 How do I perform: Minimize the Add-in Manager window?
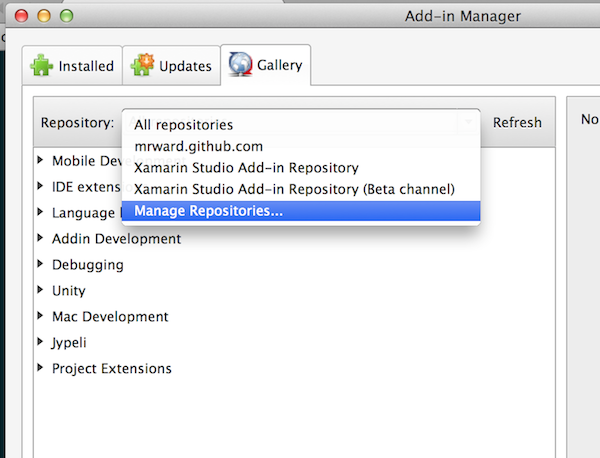coord(44,16)
